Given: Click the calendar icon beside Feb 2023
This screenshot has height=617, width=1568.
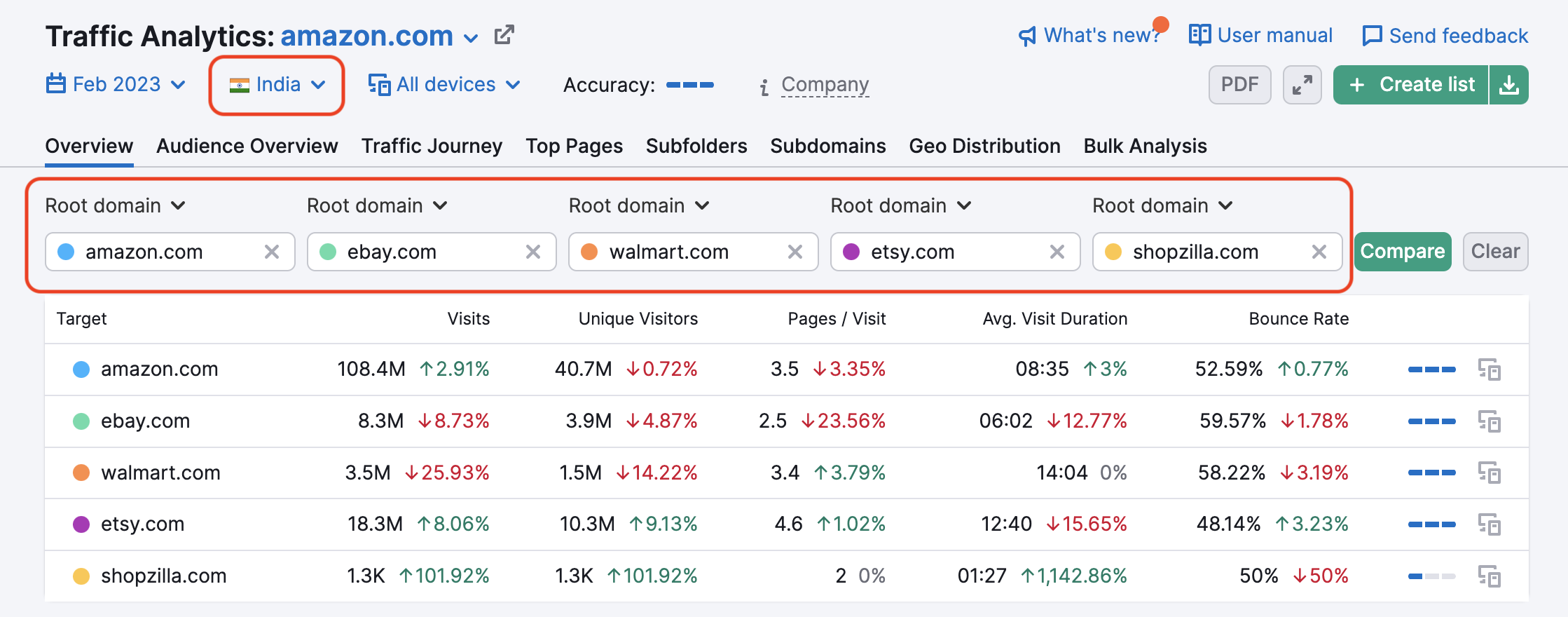Looking at the screenshot, I should pos(56,84).
